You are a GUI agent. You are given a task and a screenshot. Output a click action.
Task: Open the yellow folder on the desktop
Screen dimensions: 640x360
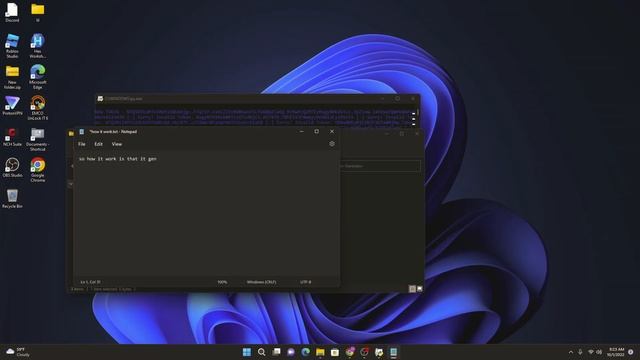pos(38,12)
